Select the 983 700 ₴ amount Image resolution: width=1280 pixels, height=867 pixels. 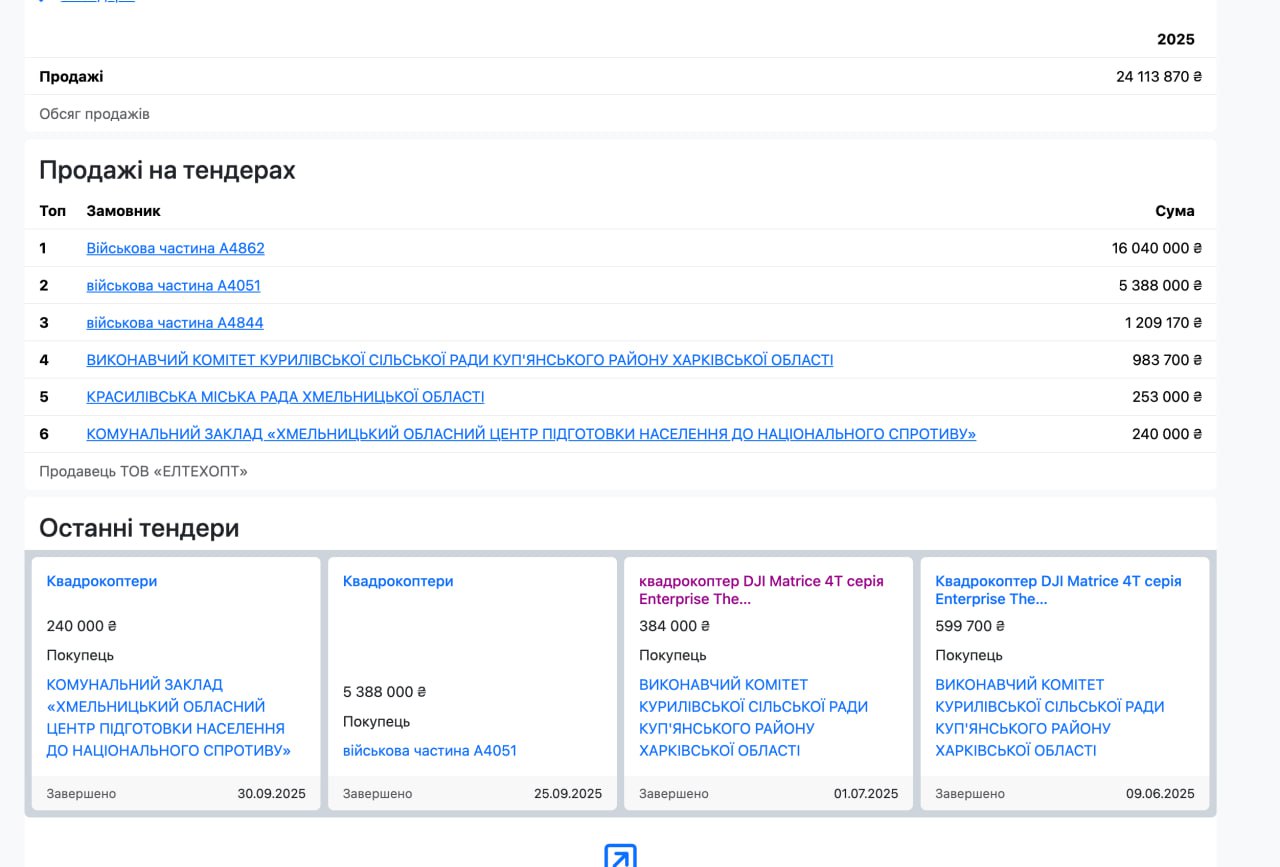(x=1169, y=360)
